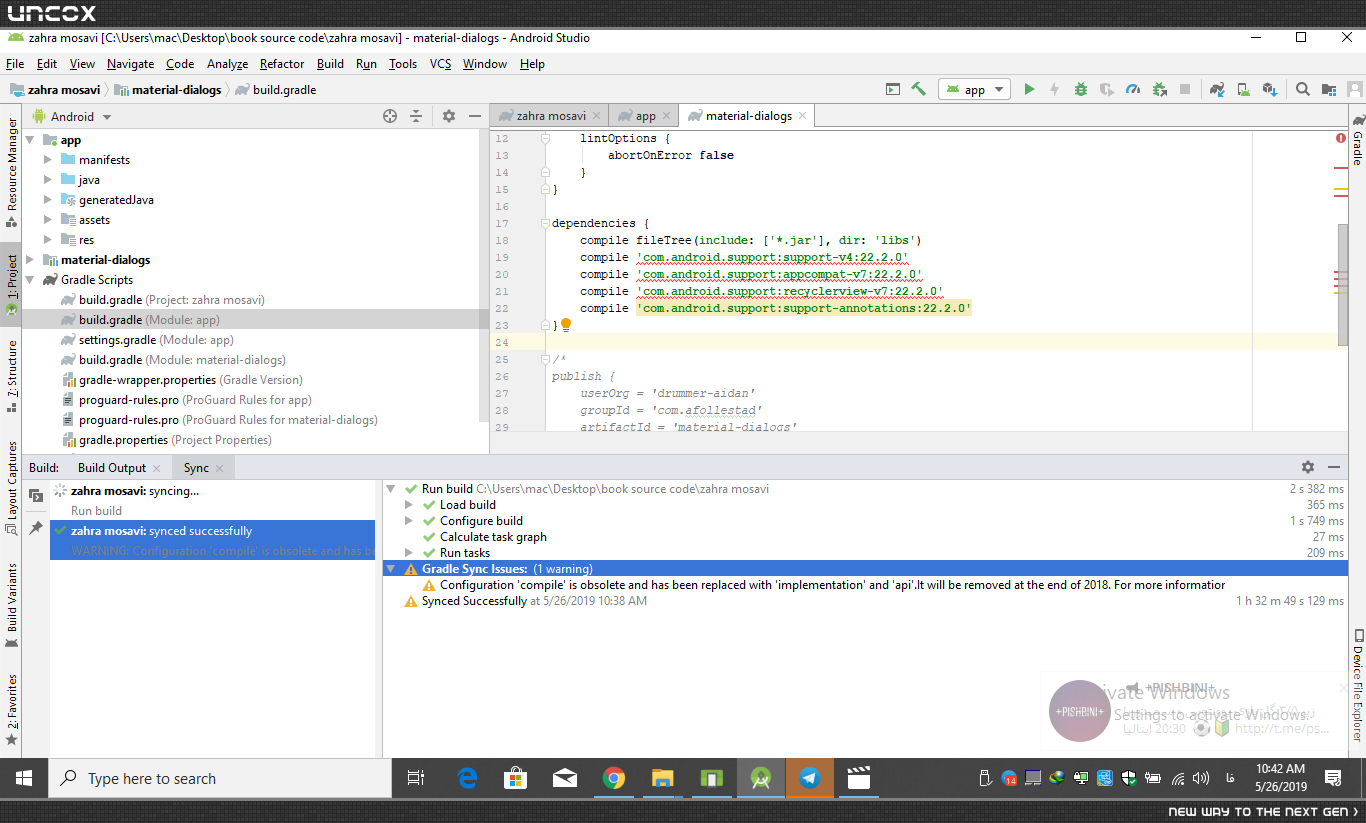The image size is (1366, 823).
Task: Click the toggle view icon above the pin
Action: point(36,495)
